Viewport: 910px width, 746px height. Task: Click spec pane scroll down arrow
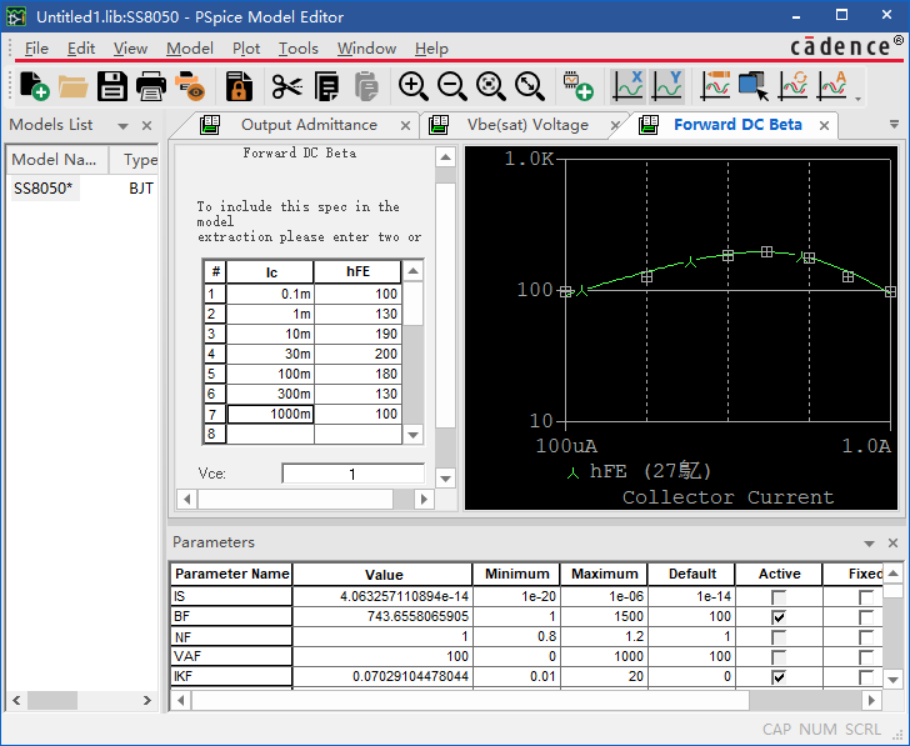tap(445, 479)
